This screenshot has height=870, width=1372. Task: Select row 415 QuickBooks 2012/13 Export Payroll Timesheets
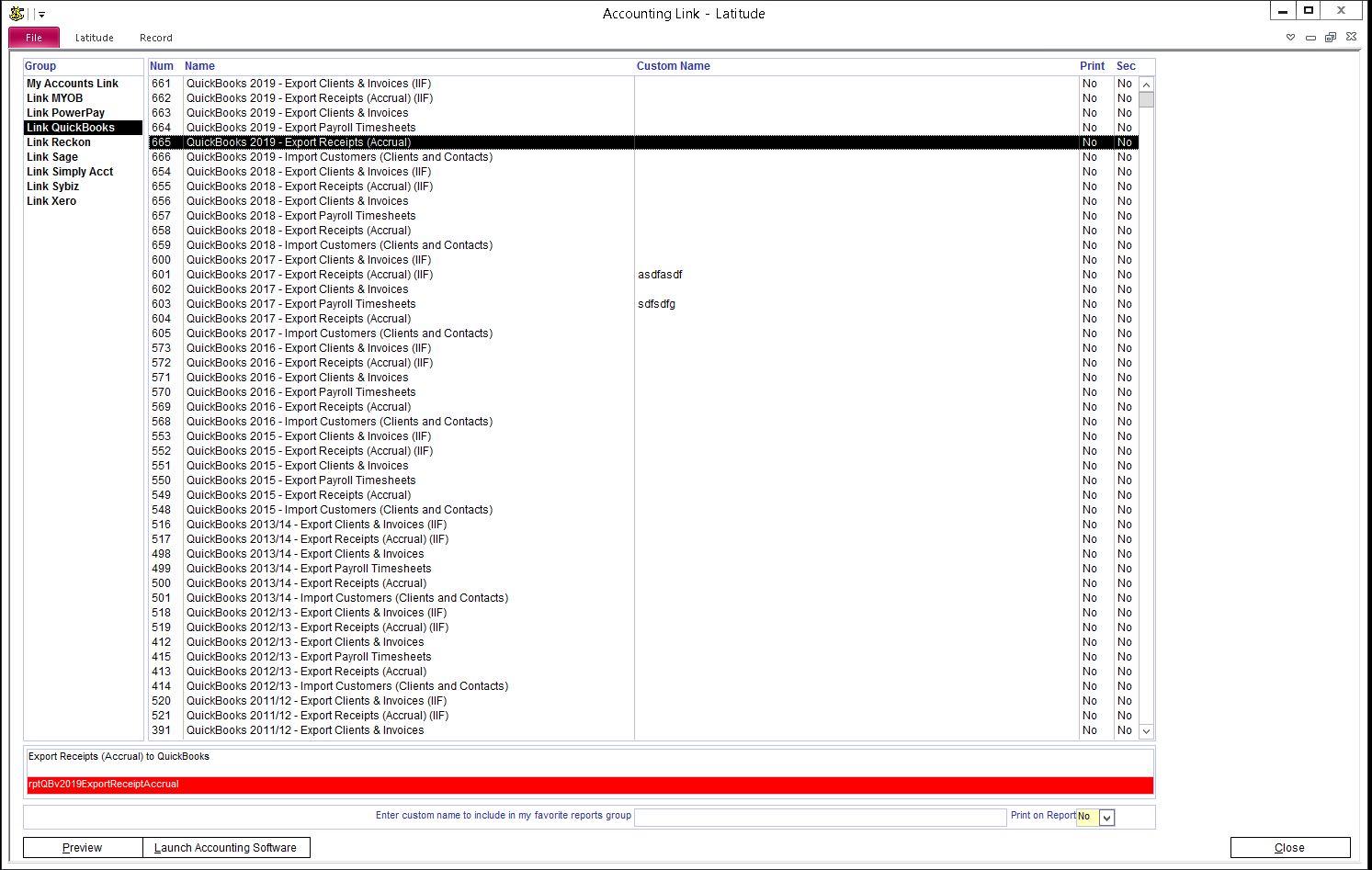pyautogui.click(x=643, y=657)
